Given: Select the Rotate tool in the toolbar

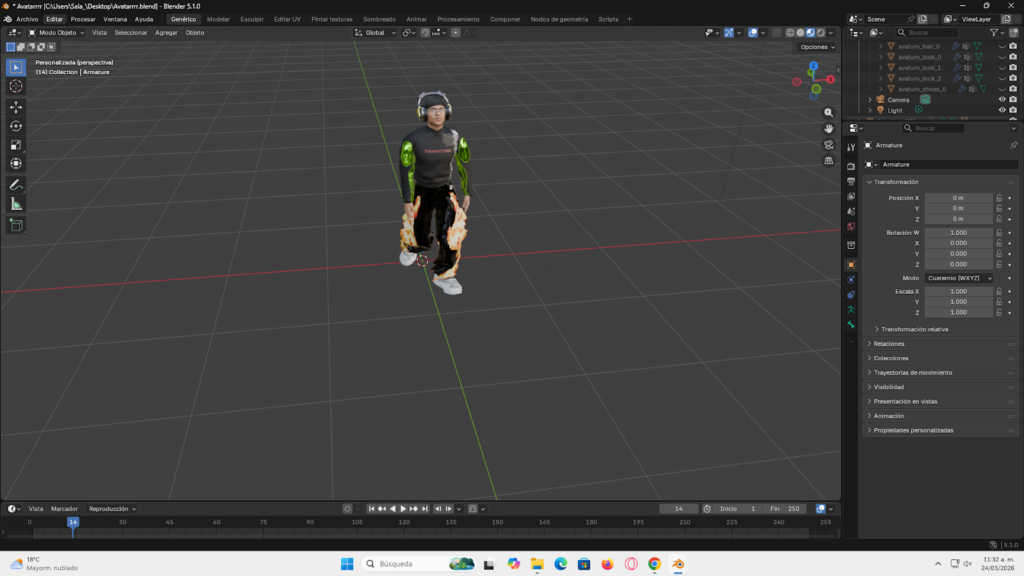Looking at the screenshot, I should (x=16, y=124).
